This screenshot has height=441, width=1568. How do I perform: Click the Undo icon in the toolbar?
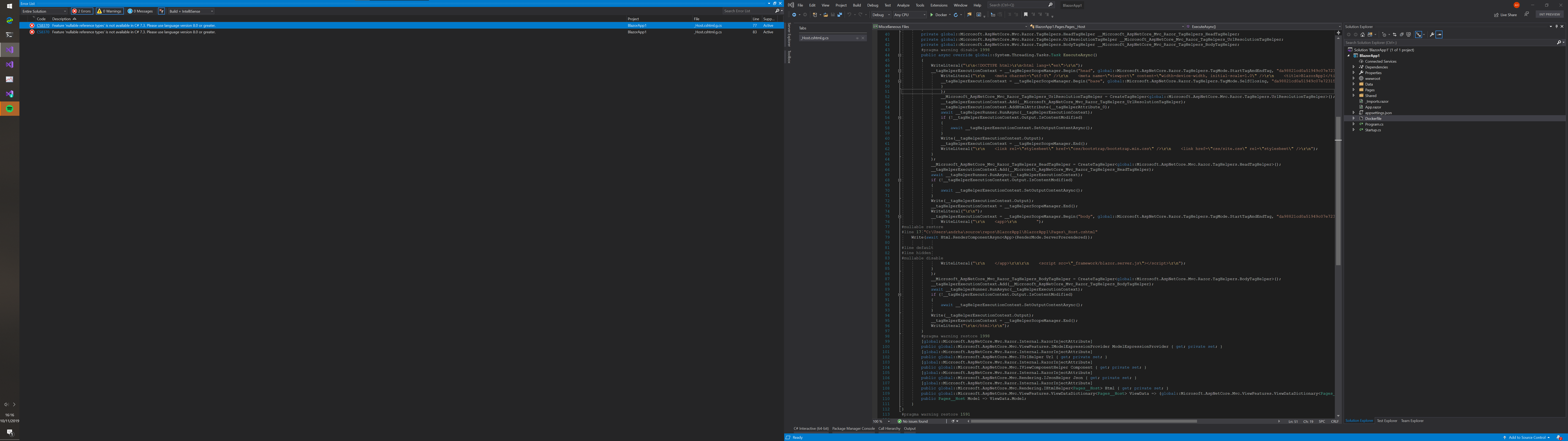pyautogui.click(x=849, y=15)
